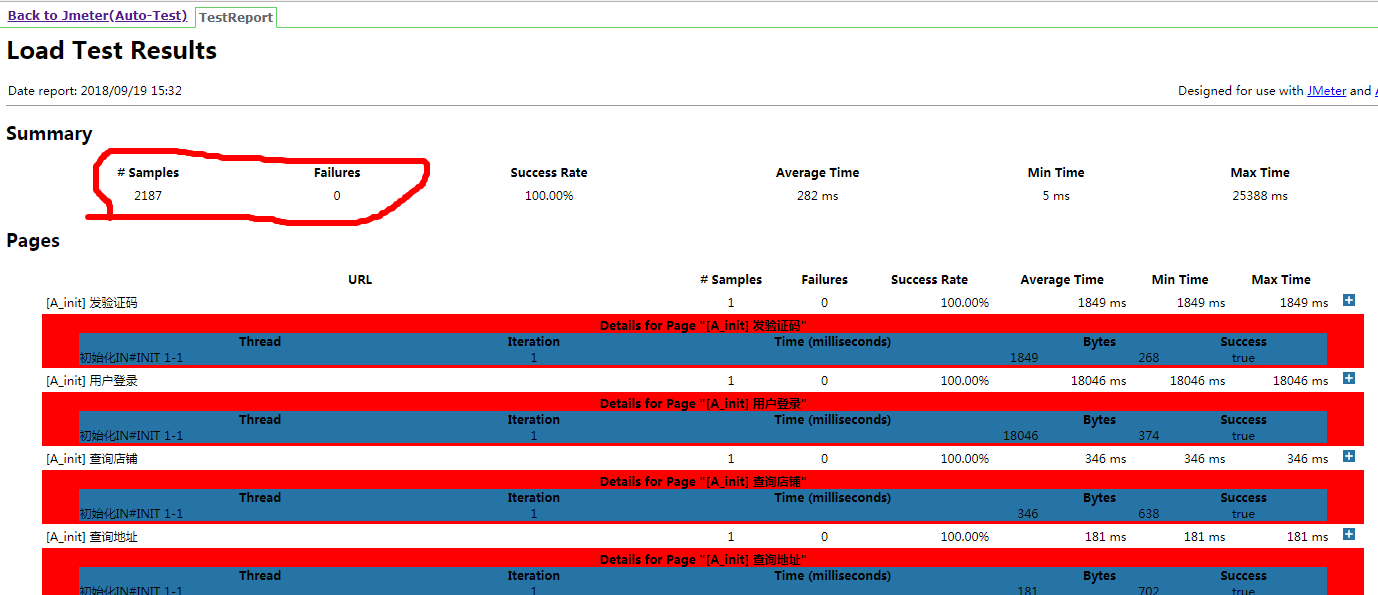Click the Success header in 发验证码 details
1378x595 pixels.
(1243, 342)
